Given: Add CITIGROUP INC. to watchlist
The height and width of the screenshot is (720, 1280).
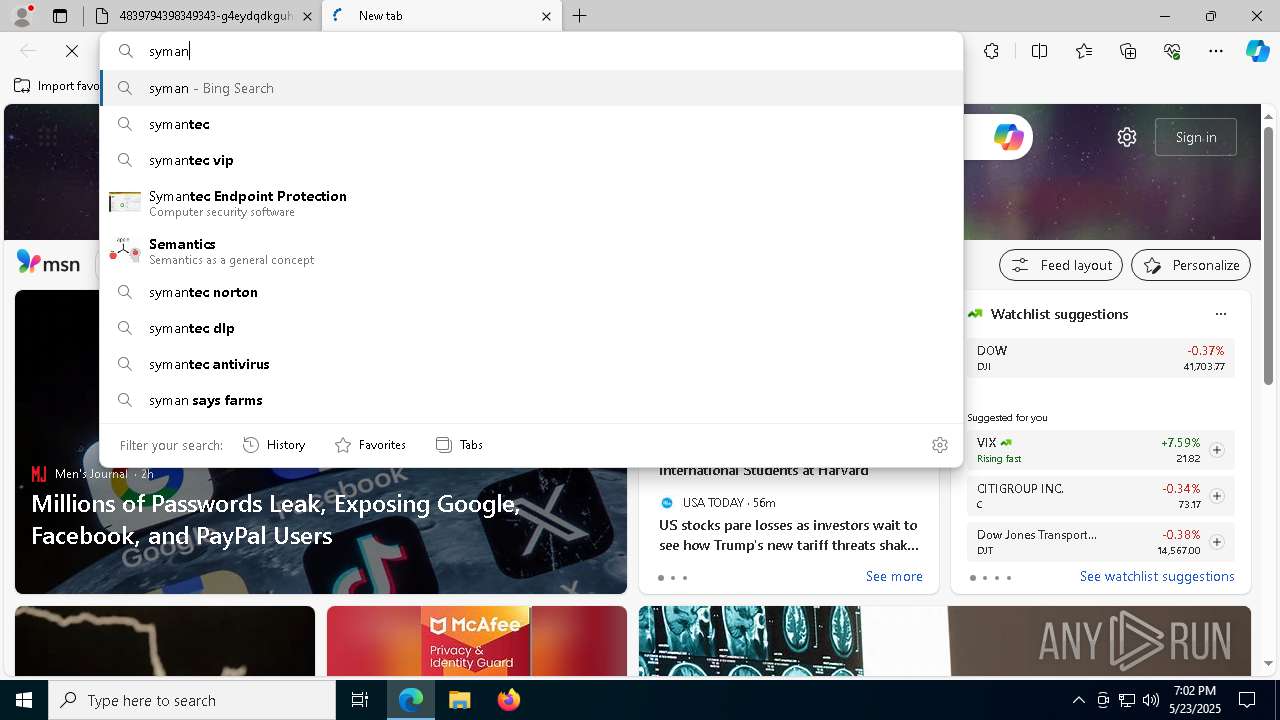Looking at the screenshot, I should point(1216,496).
